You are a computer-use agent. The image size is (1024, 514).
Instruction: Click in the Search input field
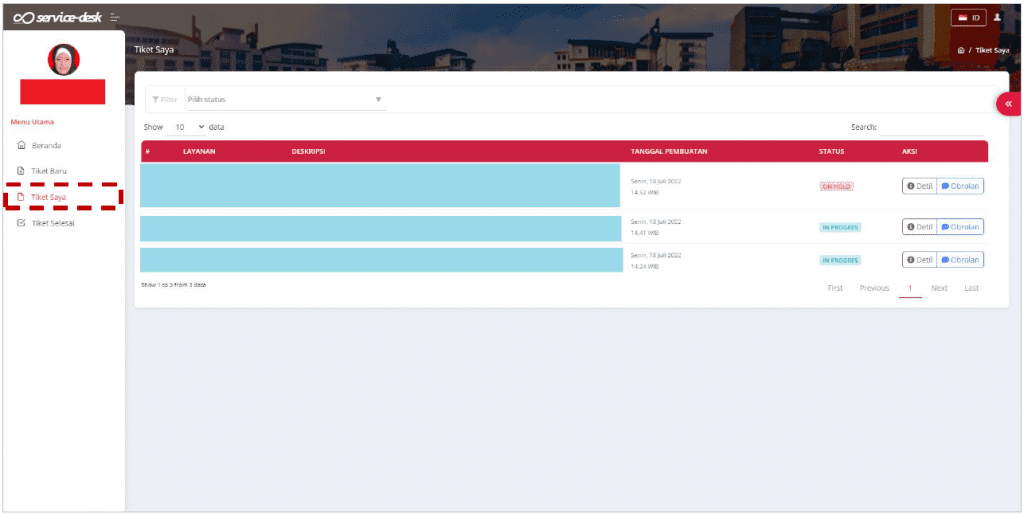tap(932, 128)
